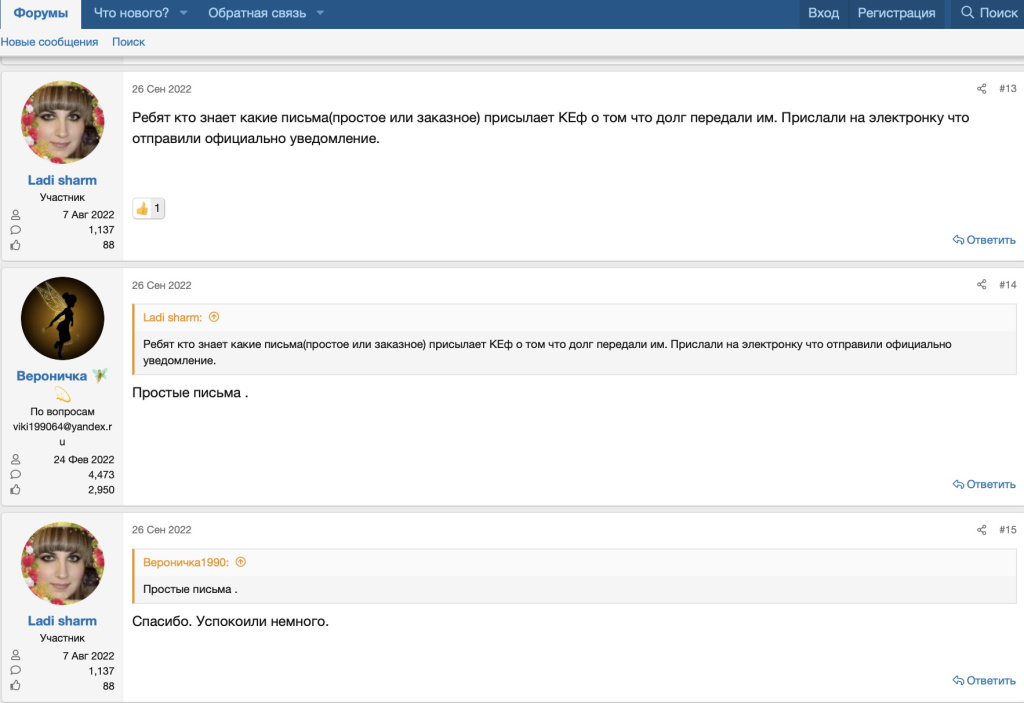Image resolution: width=1024 pixels, height=703 pixels.
Task: Expand the «Что нового?» dropdown arrow
Action: pos(183,13)
